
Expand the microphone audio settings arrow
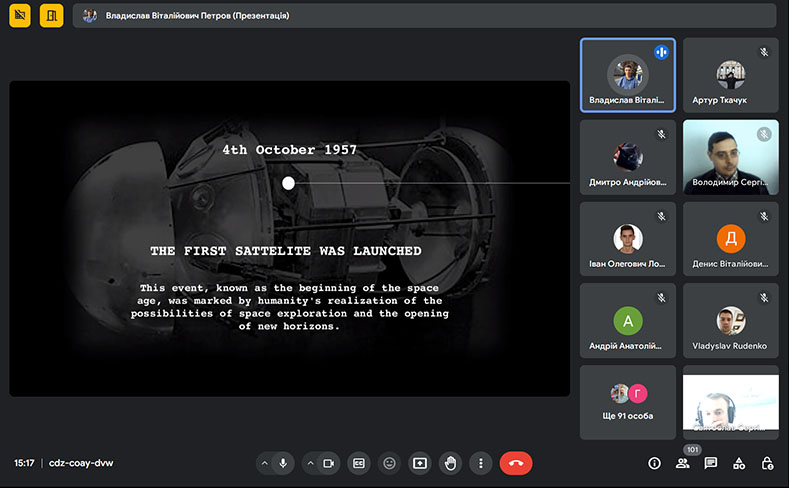(x=264, y=463)
